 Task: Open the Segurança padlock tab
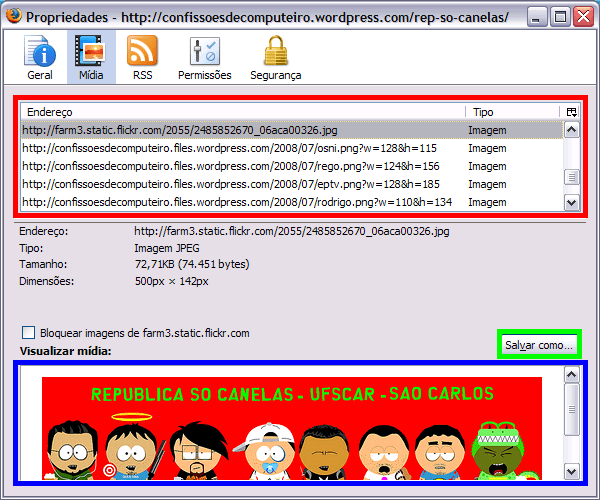276,57
